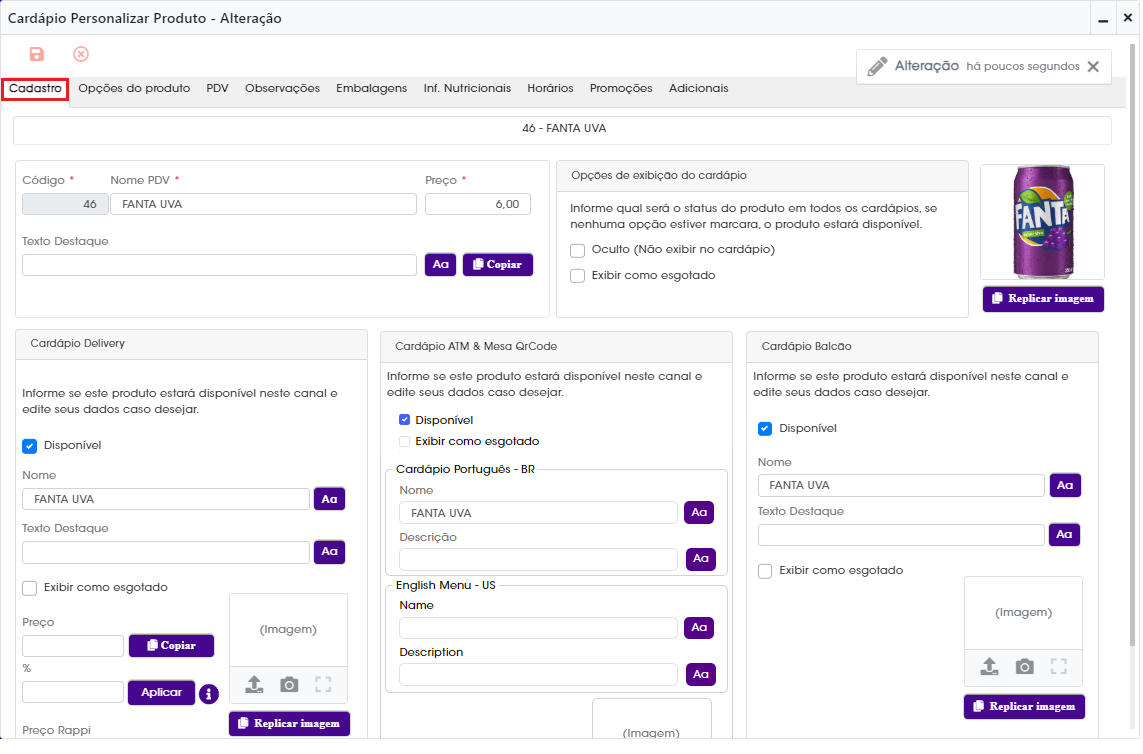Image resolution: width=1143 pixels, height=754 pixels.
Task: Click the pencil icon in Alteração notification
Action: 877,66
